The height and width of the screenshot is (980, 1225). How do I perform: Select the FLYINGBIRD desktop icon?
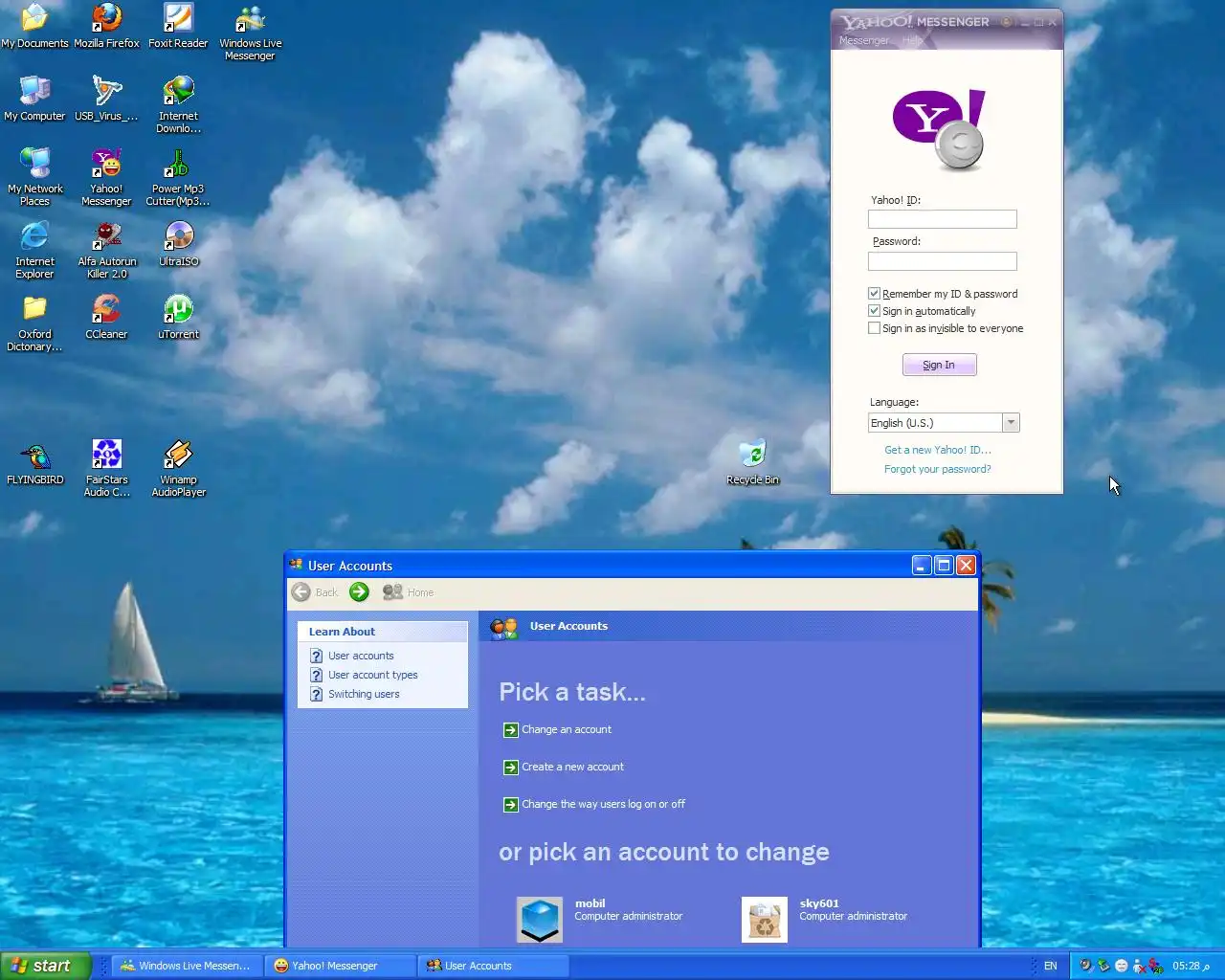(x=34, y=462)
